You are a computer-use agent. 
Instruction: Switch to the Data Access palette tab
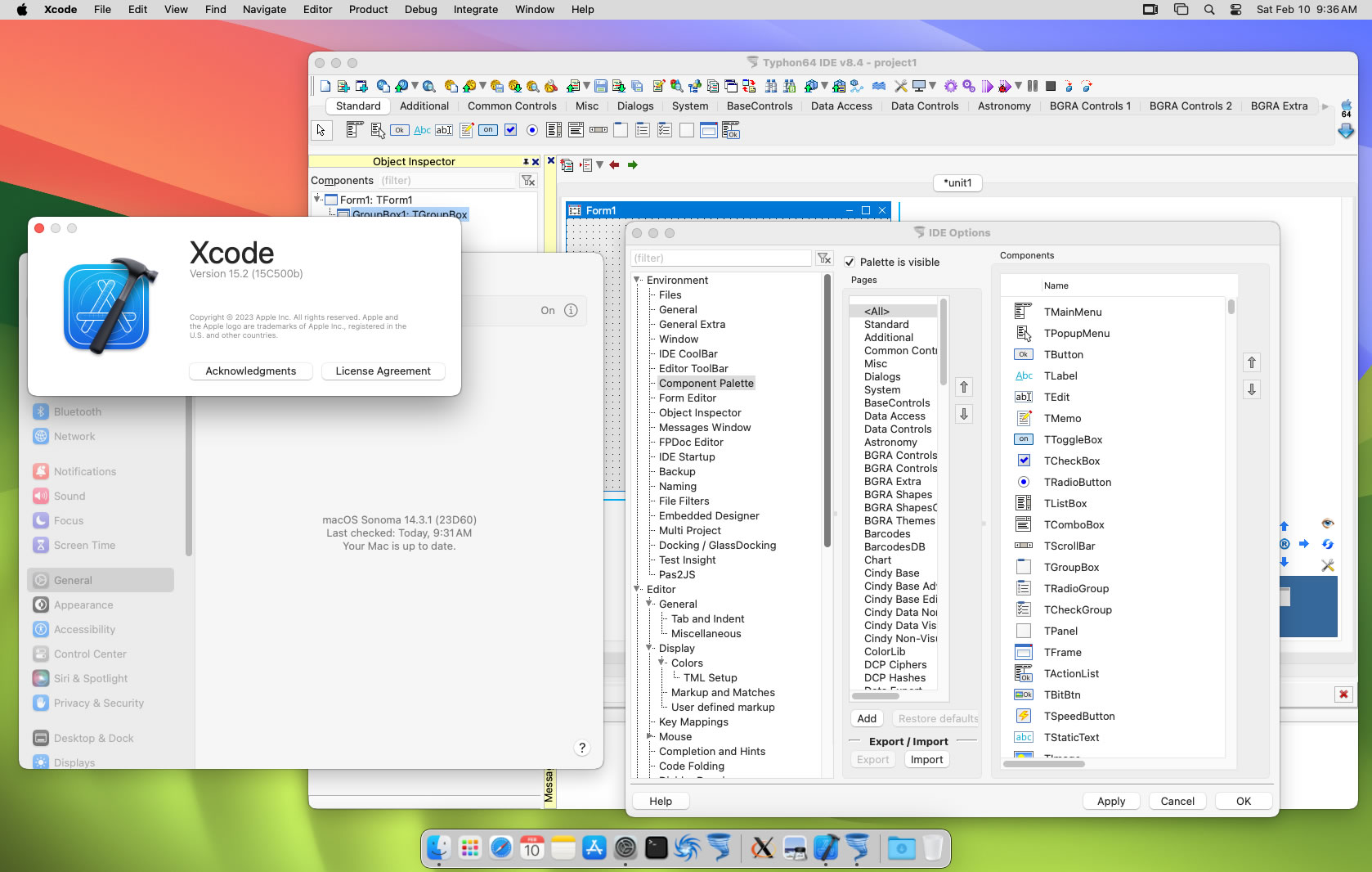click(841, 106)
